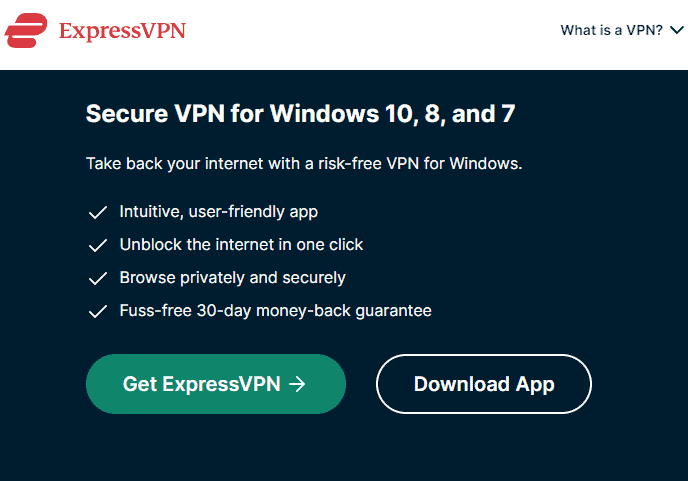Click the ExpressVPN wordmark text
This screenshot has height=481, width=688.
pos(122,31)
